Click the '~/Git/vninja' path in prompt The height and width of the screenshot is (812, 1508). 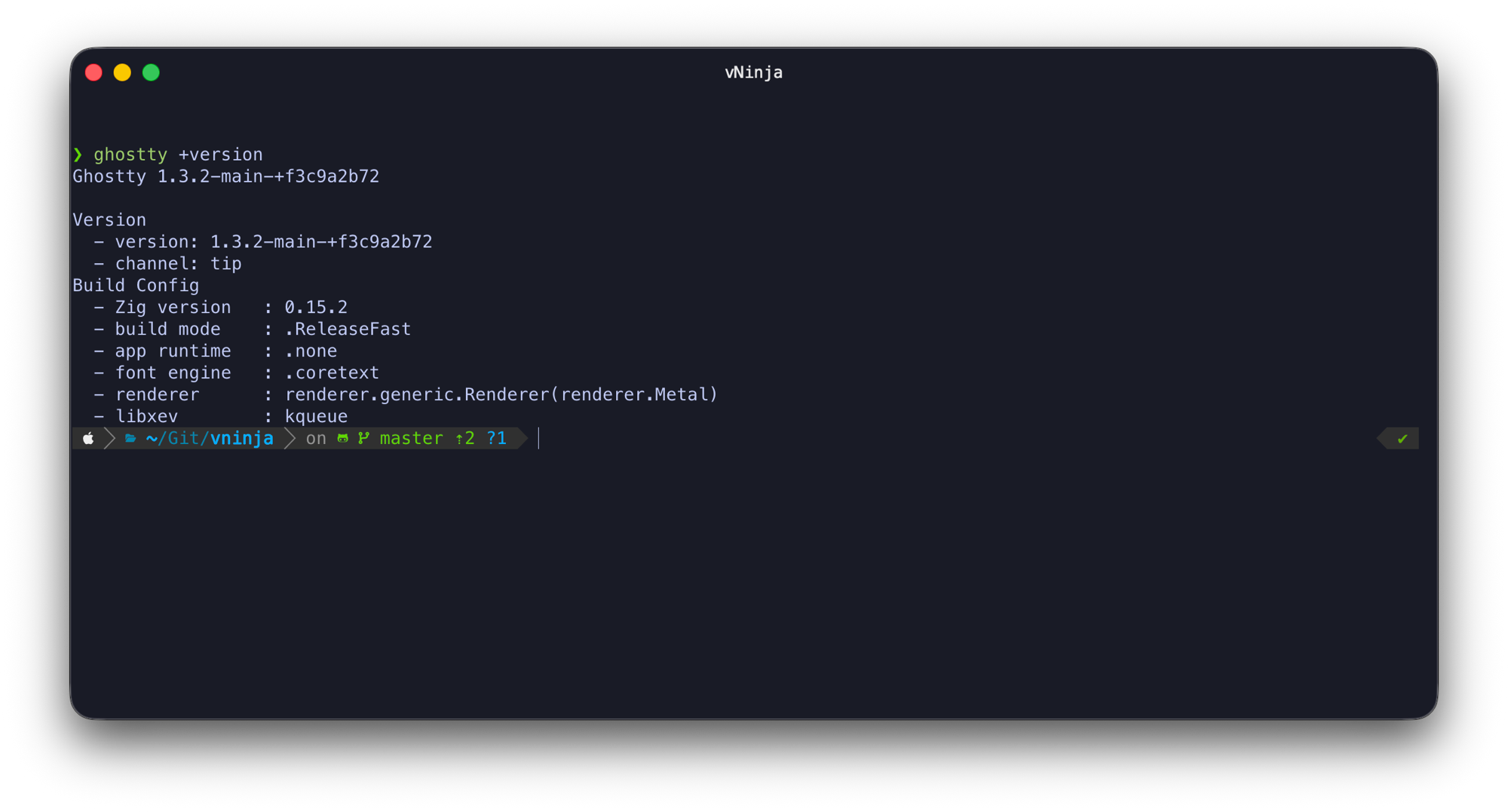(x=210, y=439)
